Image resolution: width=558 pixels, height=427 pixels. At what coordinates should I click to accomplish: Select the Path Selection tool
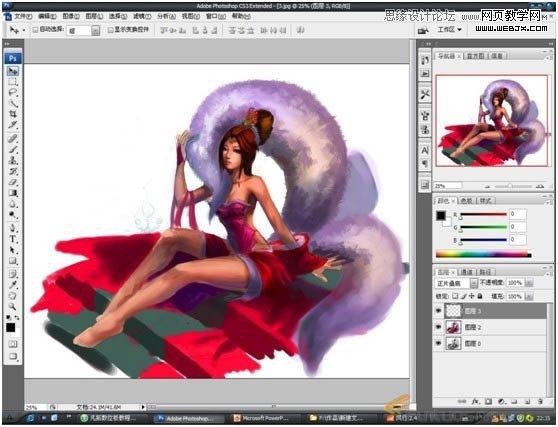click(13, 250)
